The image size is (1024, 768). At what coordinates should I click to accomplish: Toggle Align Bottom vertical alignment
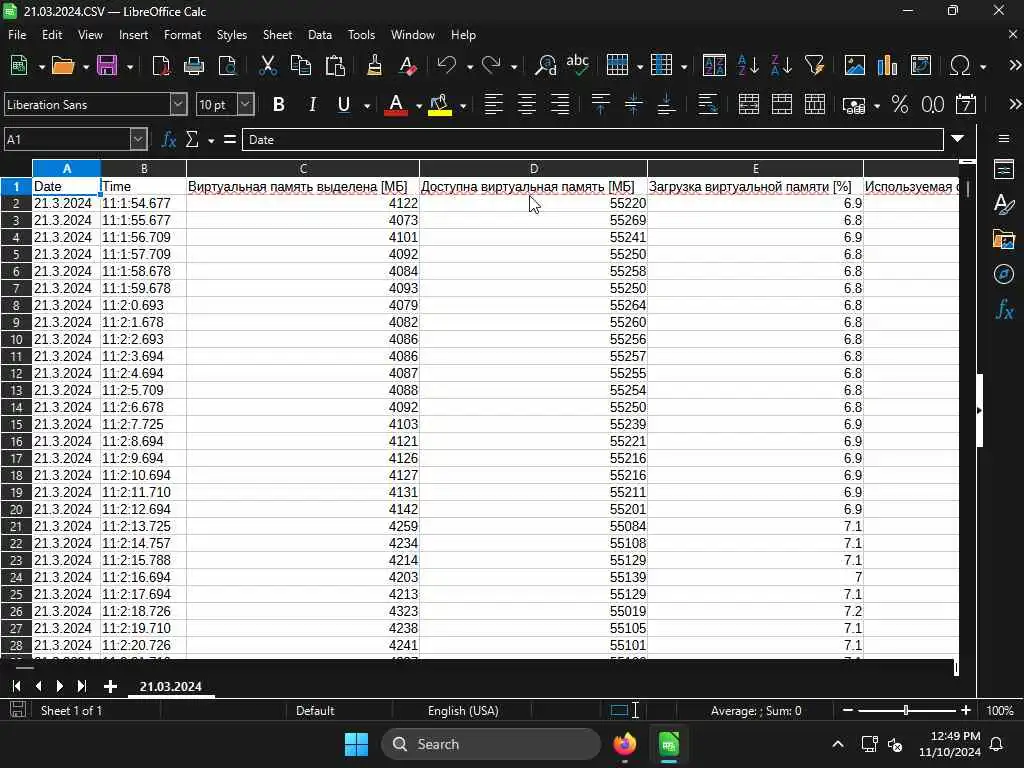(666, 104)
